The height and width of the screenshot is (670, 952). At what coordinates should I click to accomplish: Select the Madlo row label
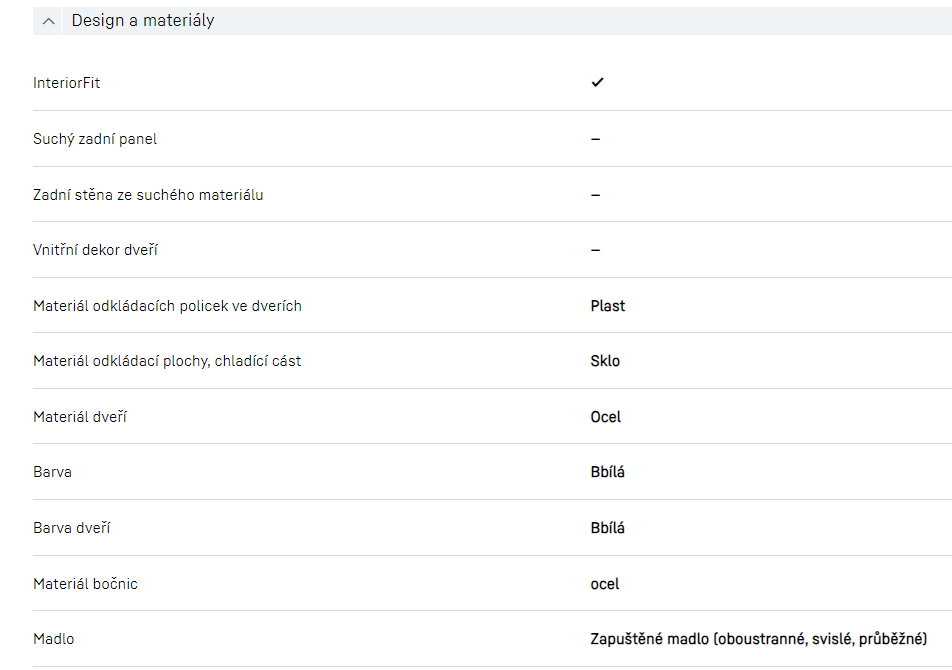[x=54, y=639]
